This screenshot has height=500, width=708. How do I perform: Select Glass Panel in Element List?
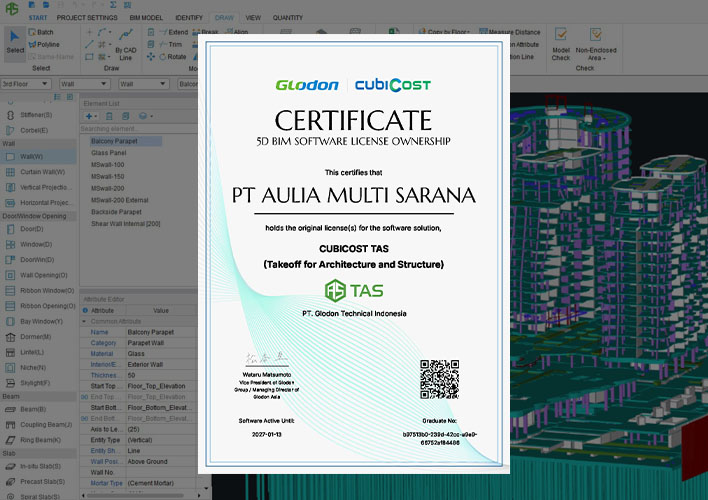(x=108, y=153)
